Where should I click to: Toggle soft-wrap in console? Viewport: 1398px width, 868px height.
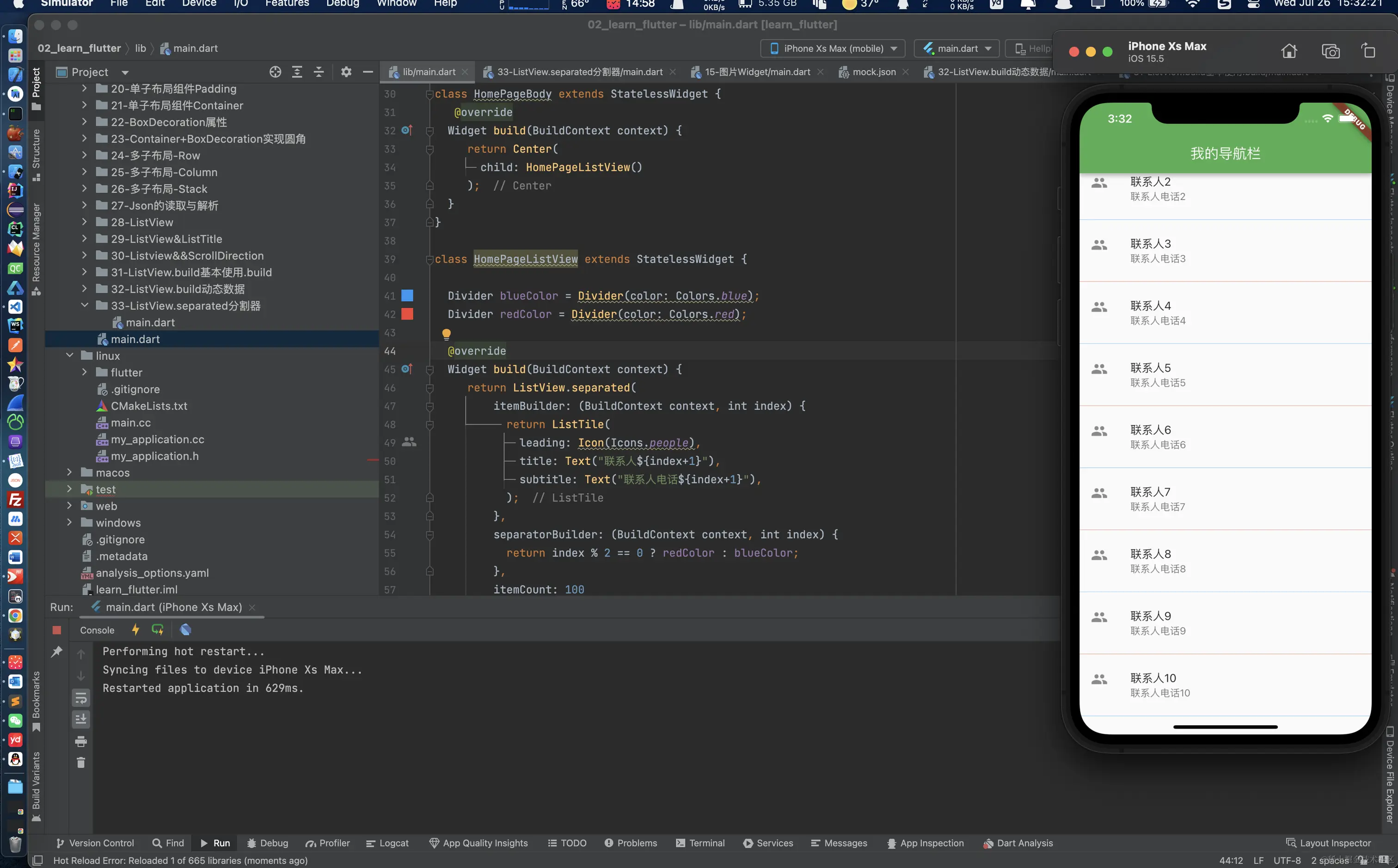click(x=81, y=698)
